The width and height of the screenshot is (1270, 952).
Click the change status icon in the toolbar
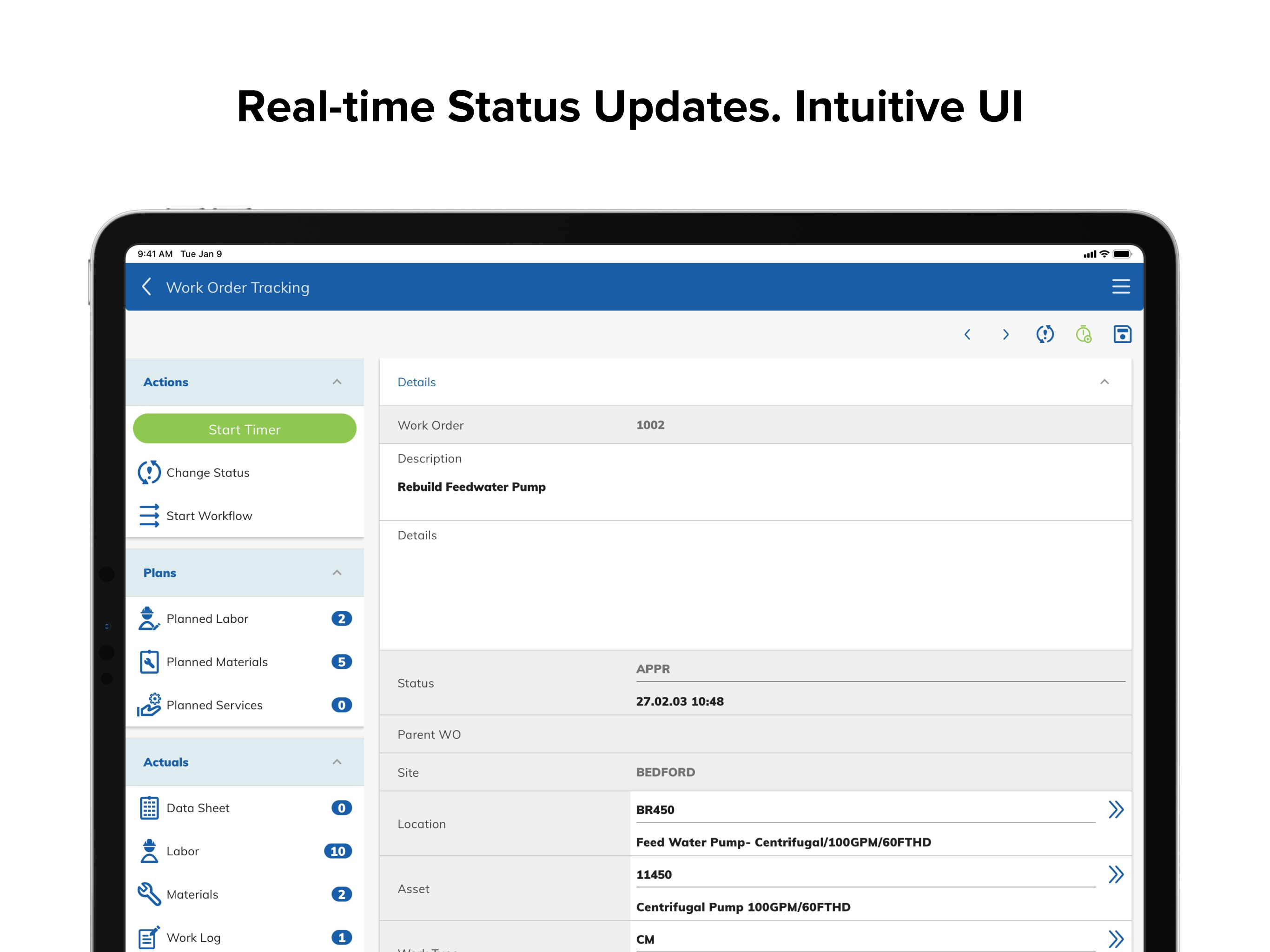point(1045,334)
